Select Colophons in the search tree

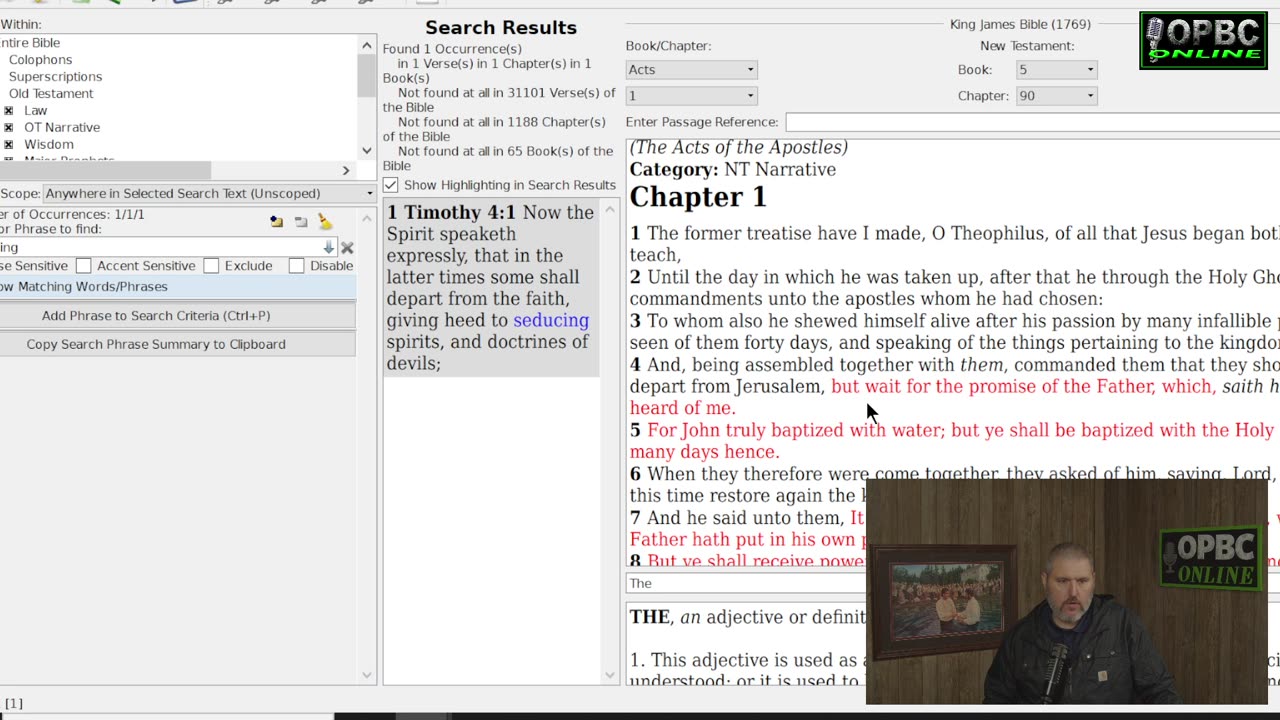pos(40,59)
